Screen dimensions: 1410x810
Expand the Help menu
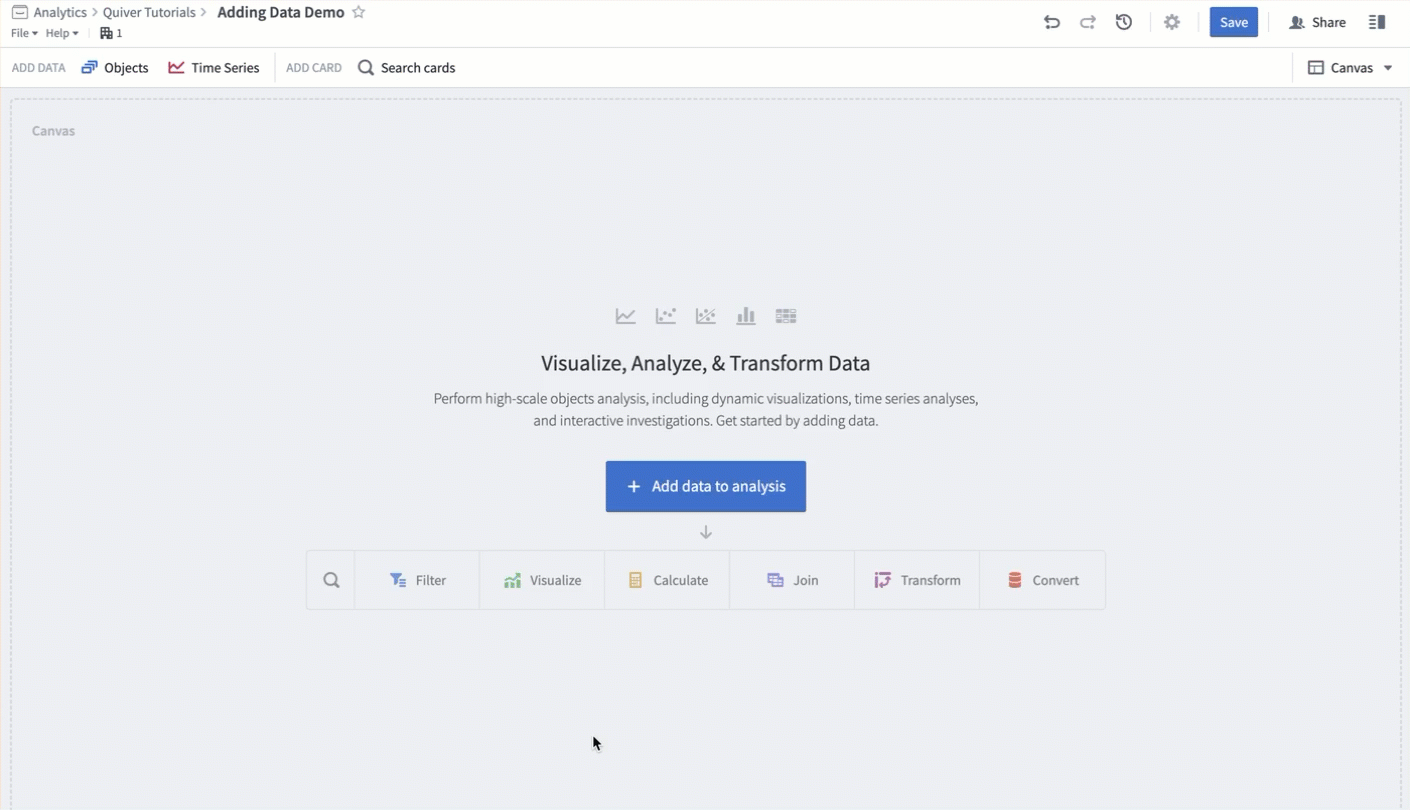tap(62, 33)
